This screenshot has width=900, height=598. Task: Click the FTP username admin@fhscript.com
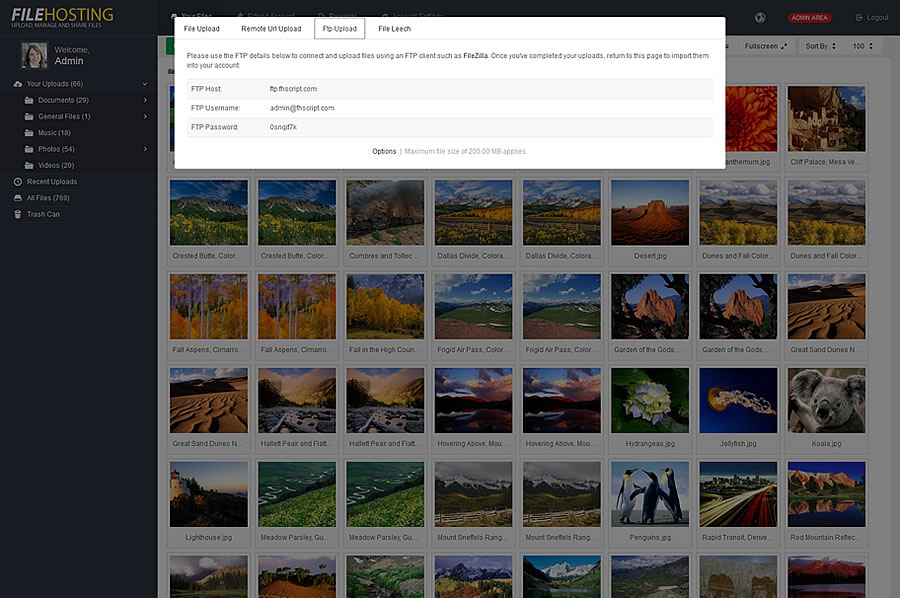302,108
